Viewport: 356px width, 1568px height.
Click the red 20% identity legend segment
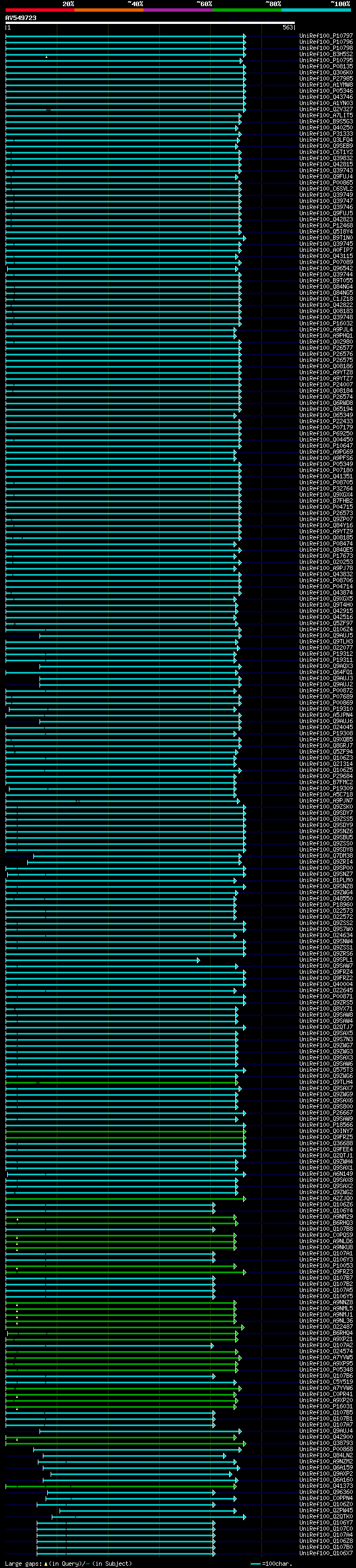[x=40, y=10]
